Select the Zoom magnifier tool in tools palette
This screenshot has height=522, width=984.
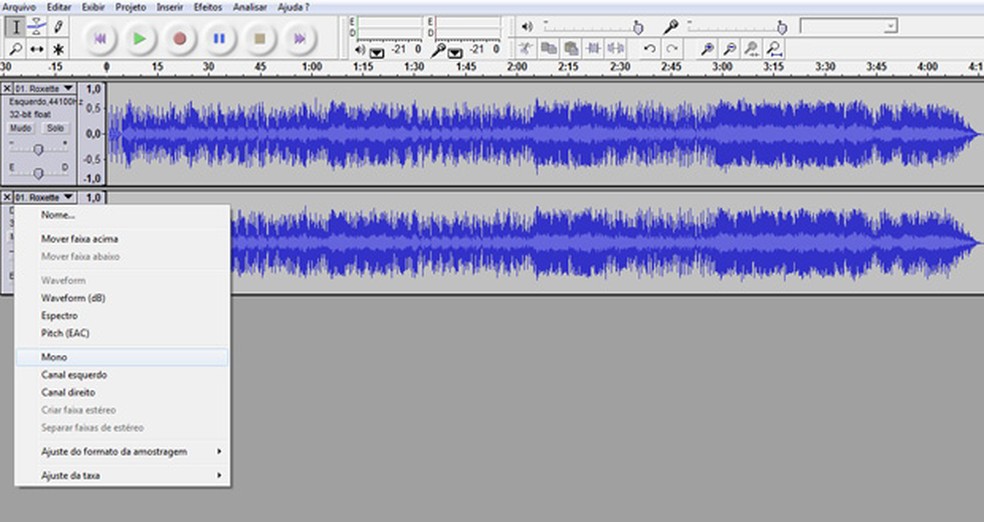pyautogui.click(x=16, y=49)
